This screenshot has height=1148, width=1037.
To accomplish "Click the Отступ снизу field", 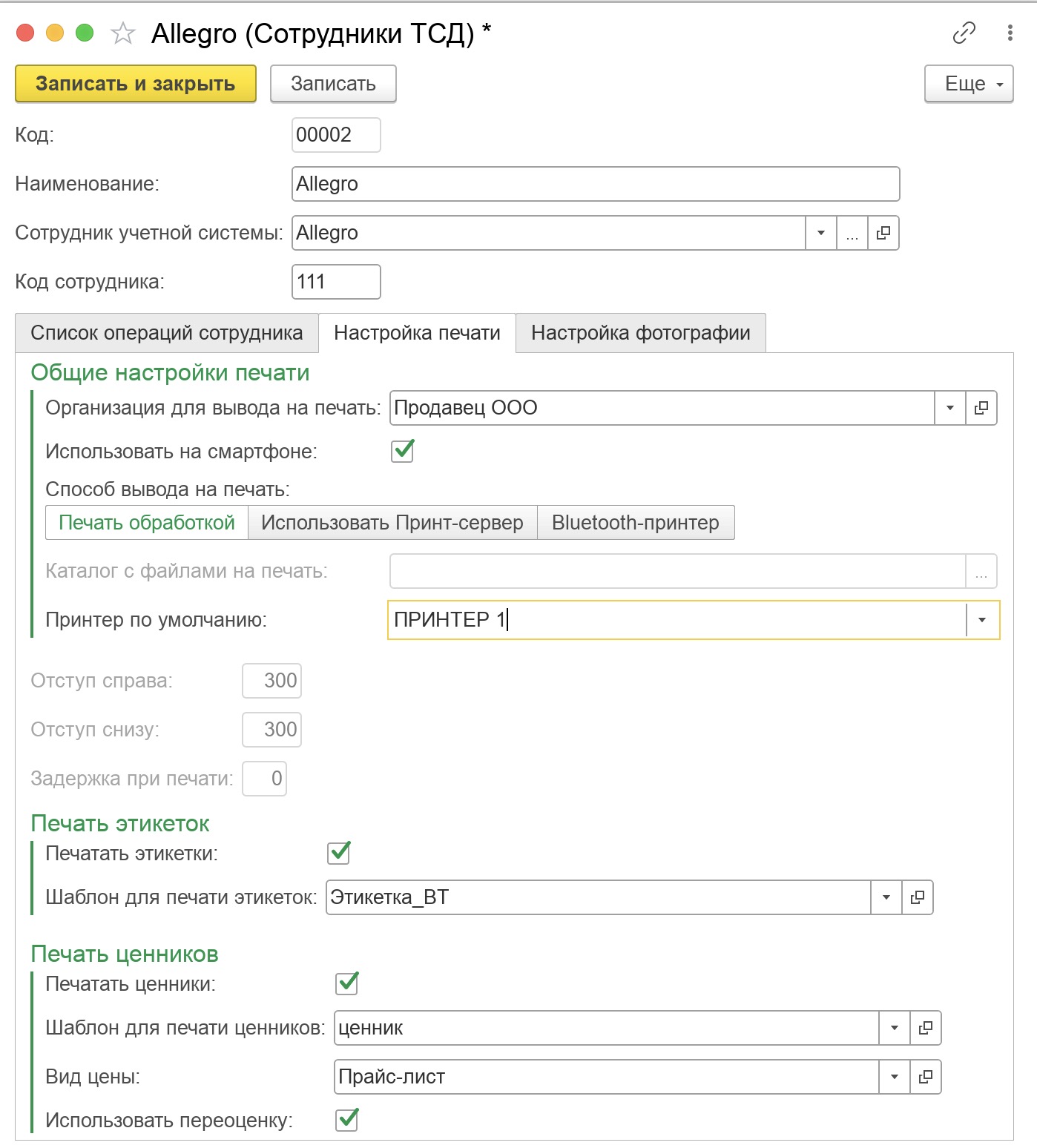I will [x=271, y=730].
